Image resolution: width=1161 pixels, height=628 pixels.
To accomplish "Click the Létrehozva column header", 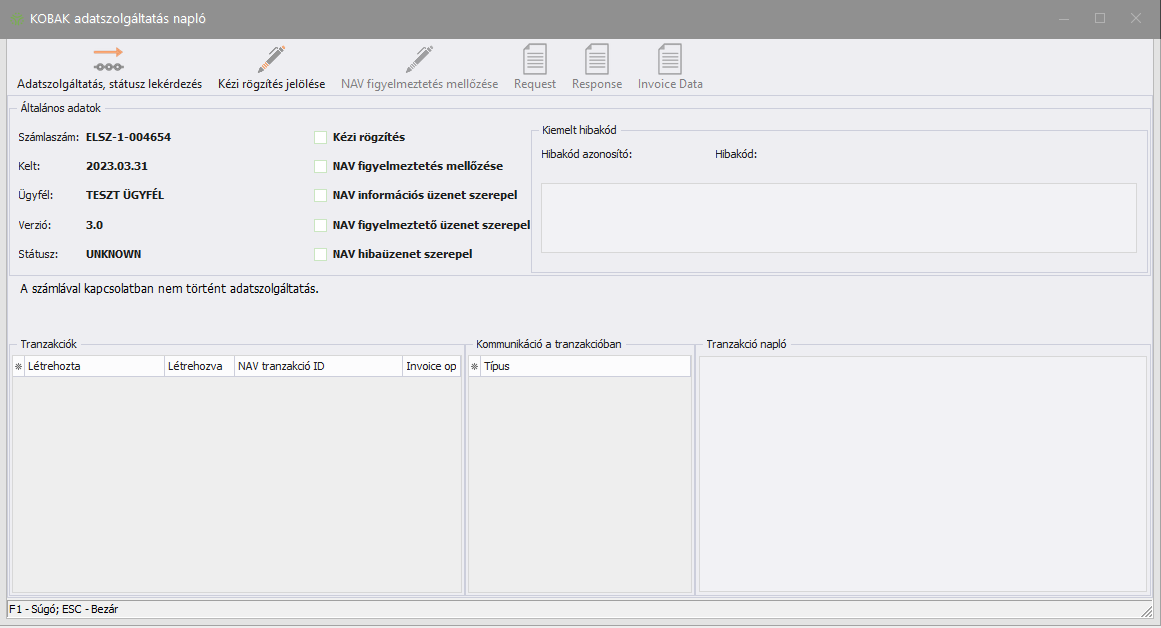I will click(x=199, y=367).
